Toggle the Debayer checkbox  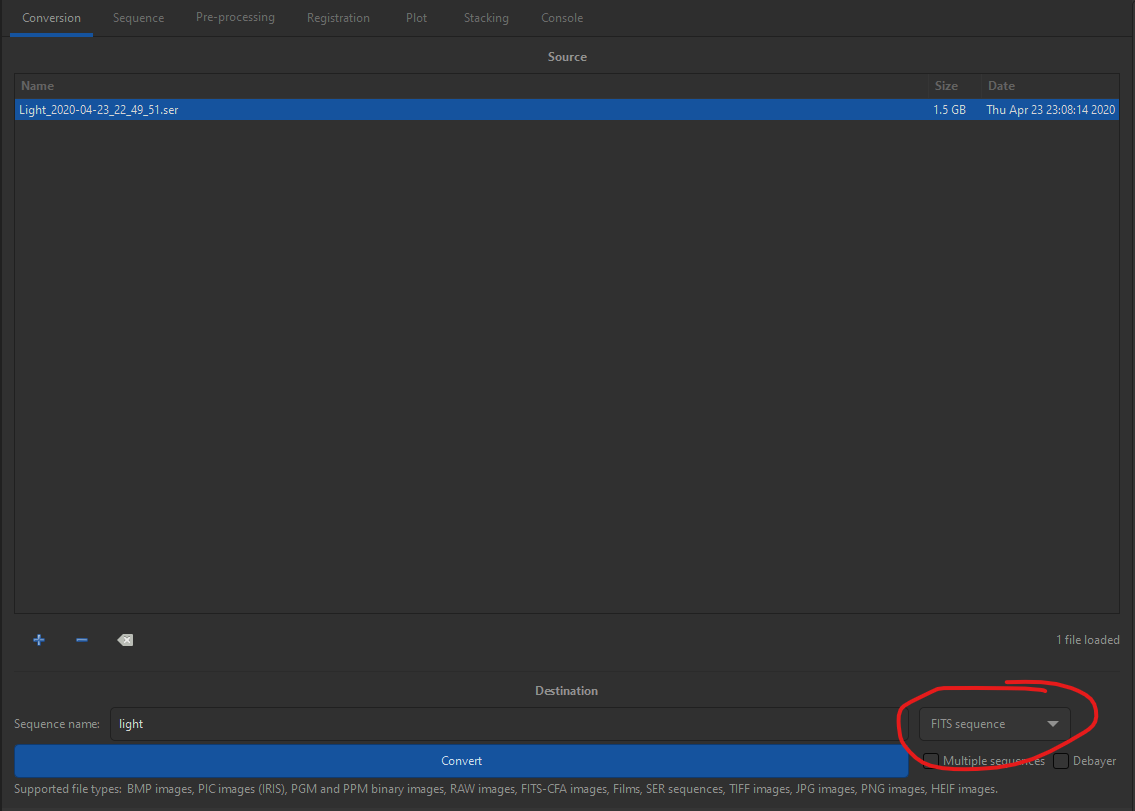coord(1061,761)
